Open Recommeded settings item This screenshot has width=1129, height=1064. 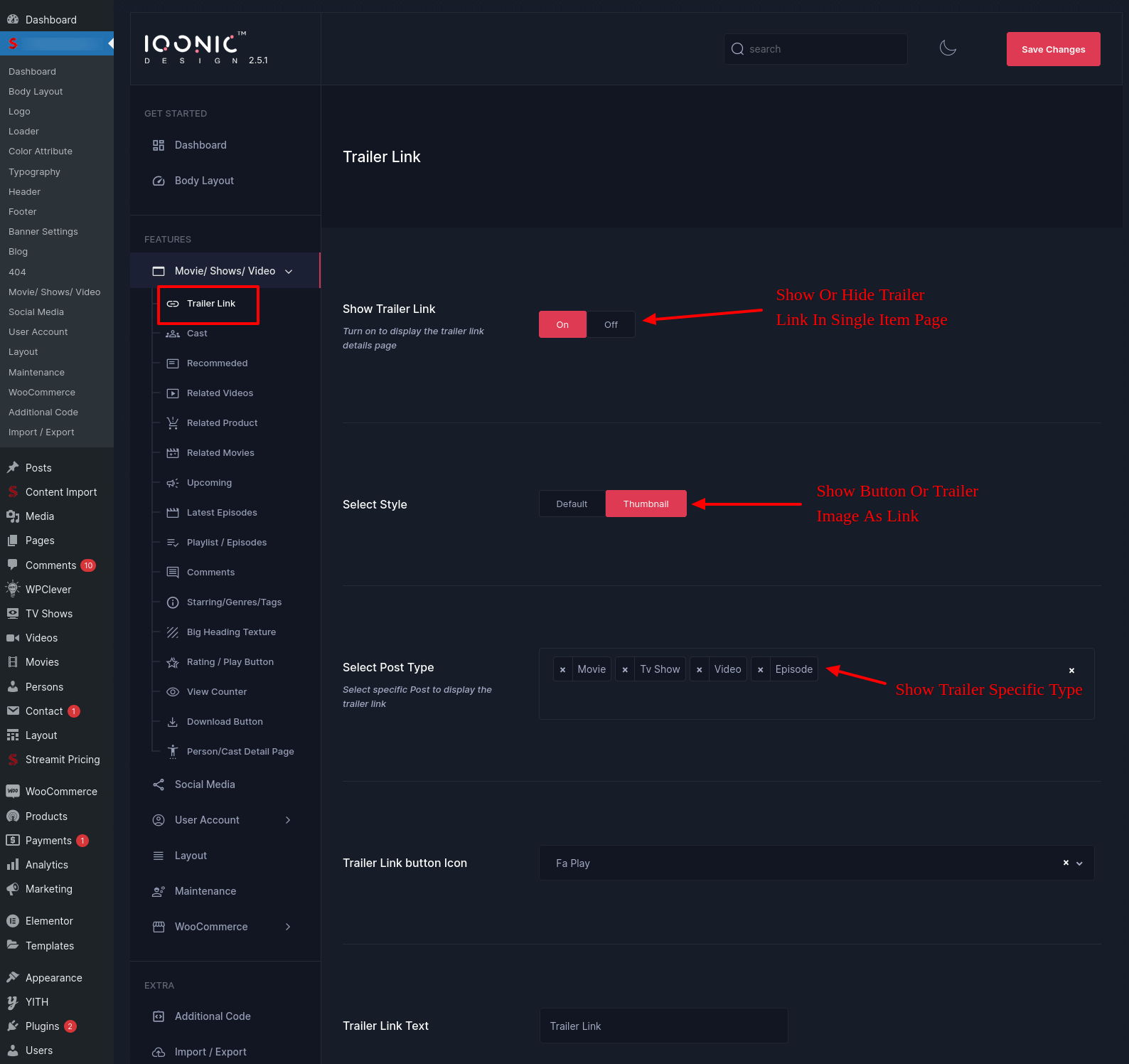pos(217,363)
